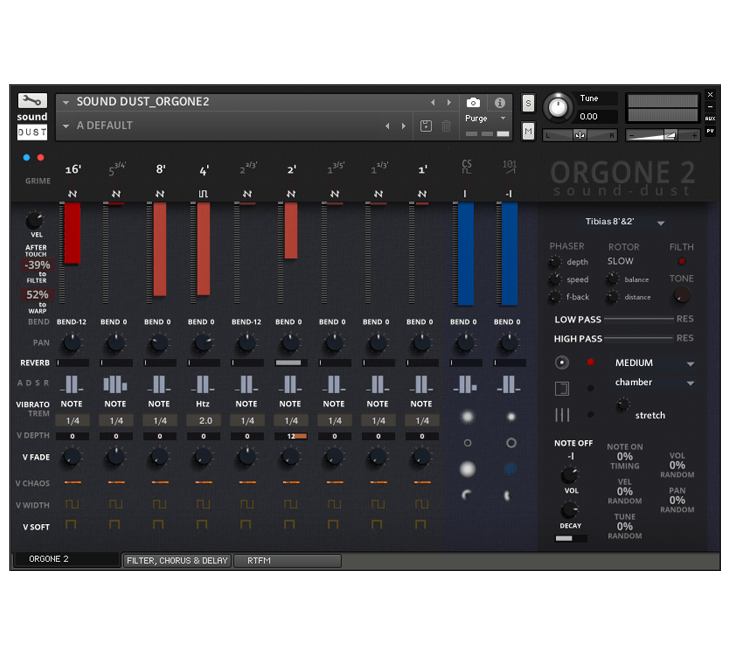Click the NOTE OFF -| setting
Viewport: 730px width, 655px height.
pyautogui.click(x=571, y=456)
